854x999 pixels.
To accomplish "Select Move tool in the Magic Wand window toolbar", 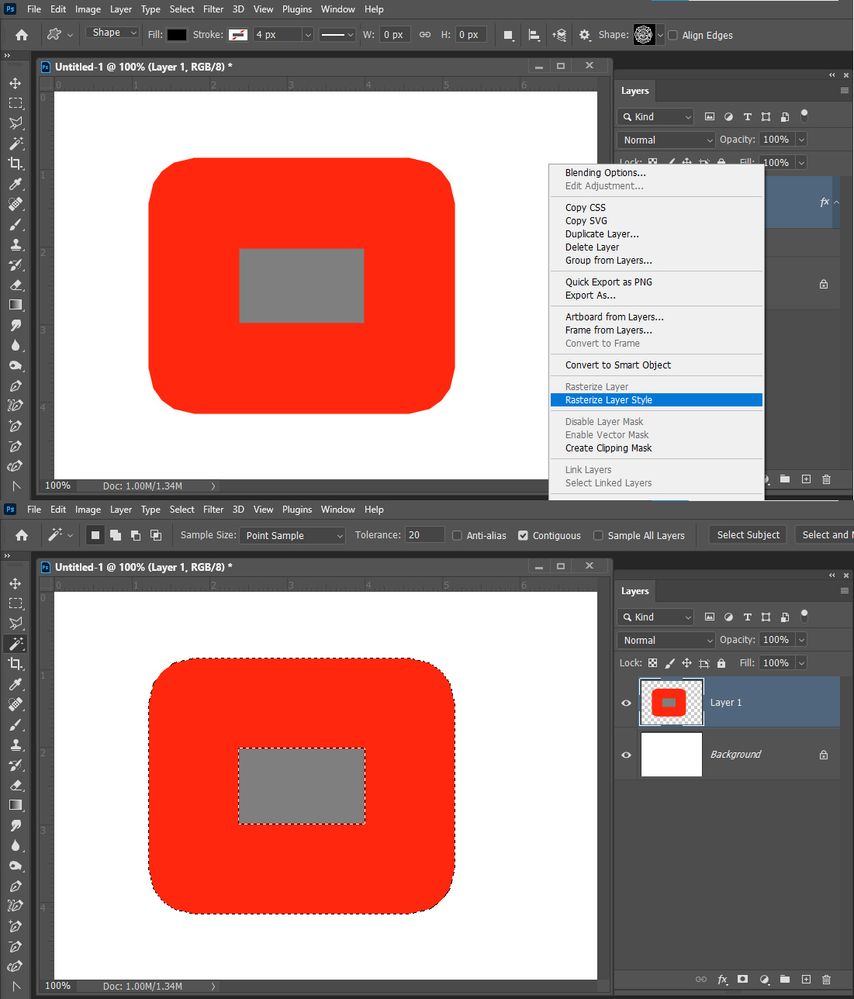I will tap(15, 584).
